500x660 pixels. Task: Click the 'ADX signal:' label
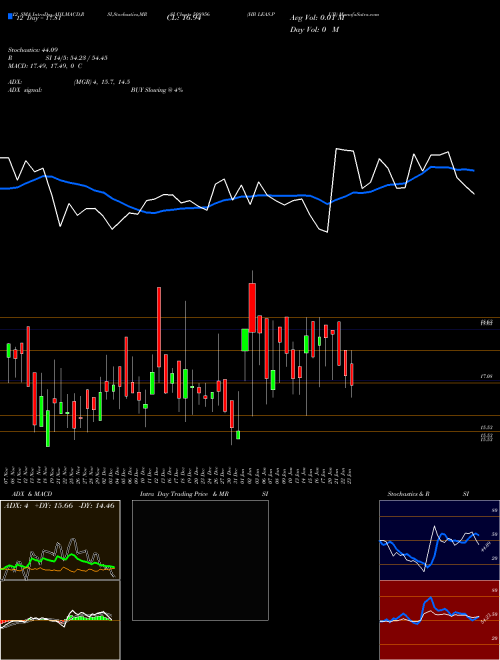point(25,90)
